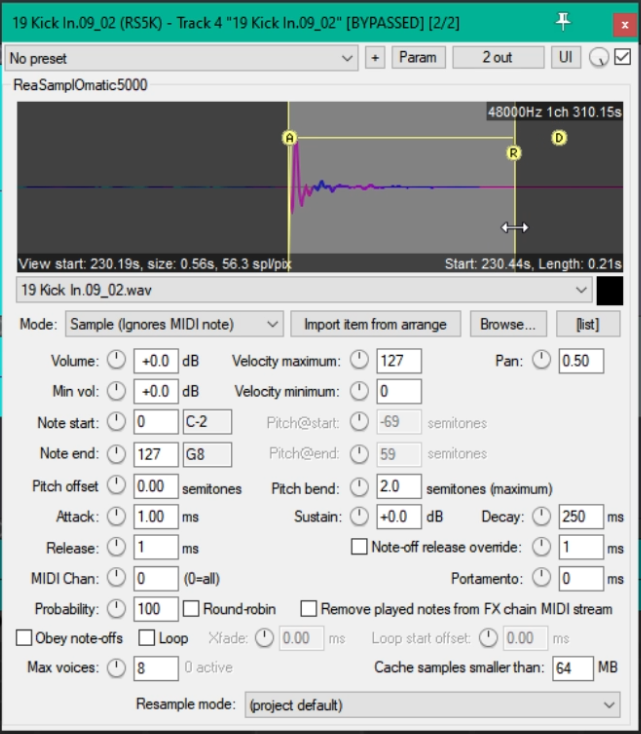
Task: Click the wet/dry mix knob
Action: [x=598, y=58]
